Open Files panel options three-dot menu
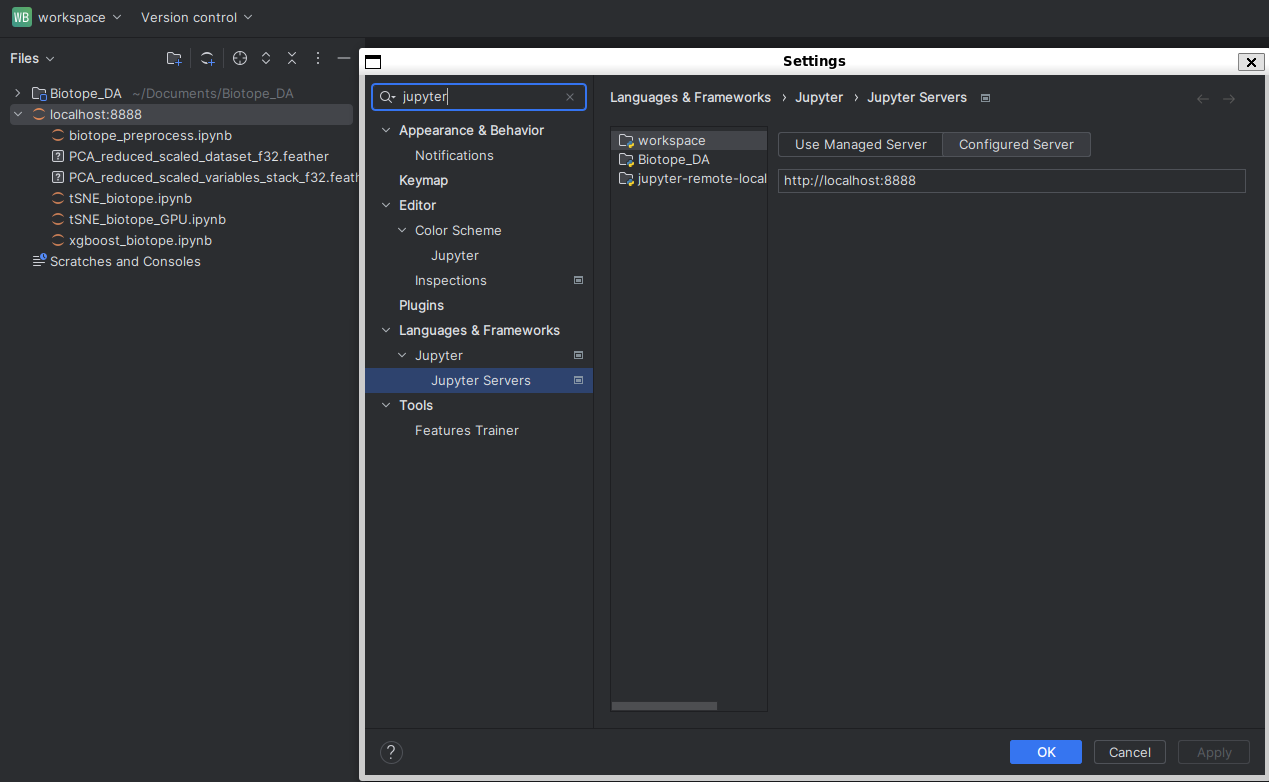This screenshot has width=1269, height=782. (318, 58)
